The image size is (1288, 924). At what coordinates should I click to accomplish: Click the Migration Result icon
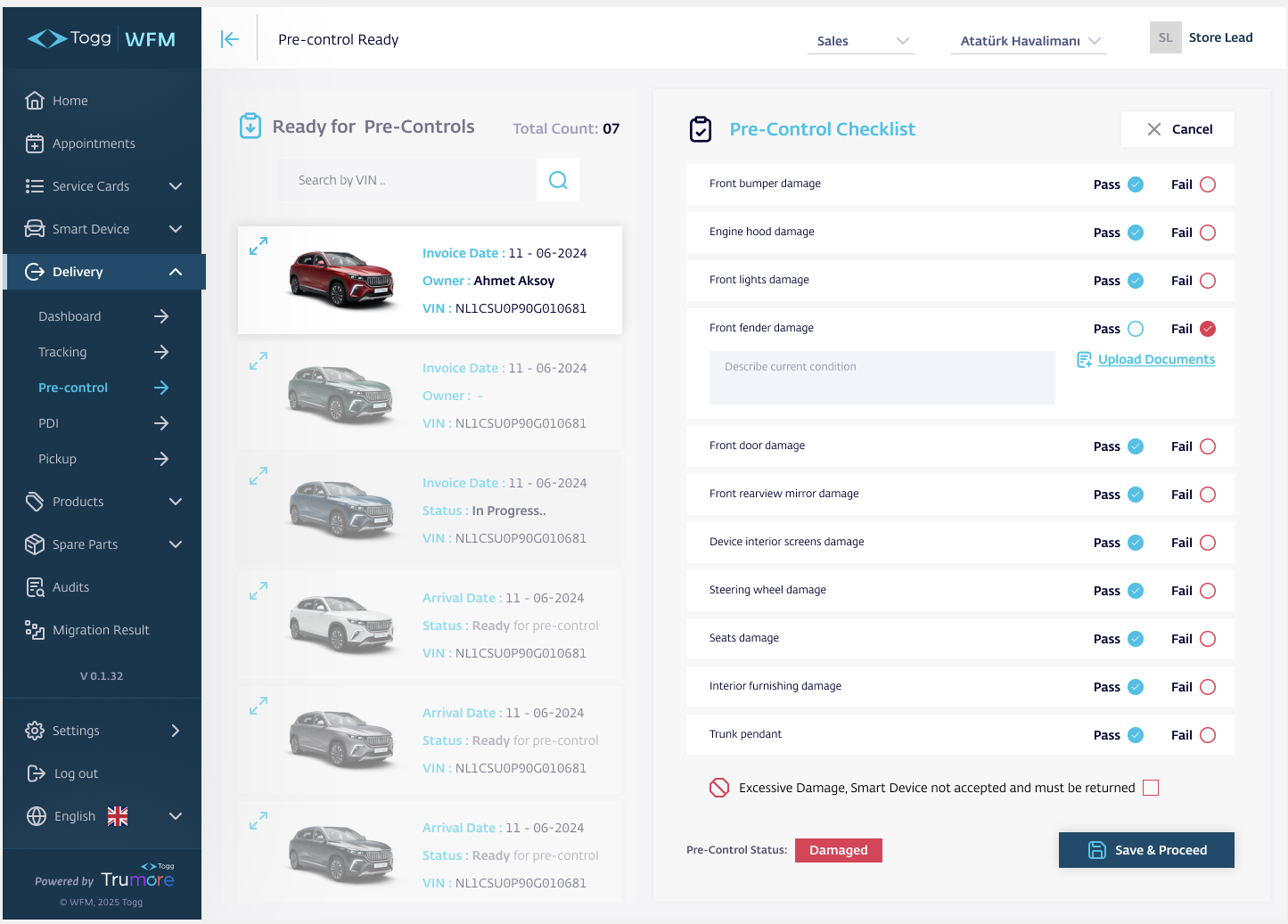point(35,630)
